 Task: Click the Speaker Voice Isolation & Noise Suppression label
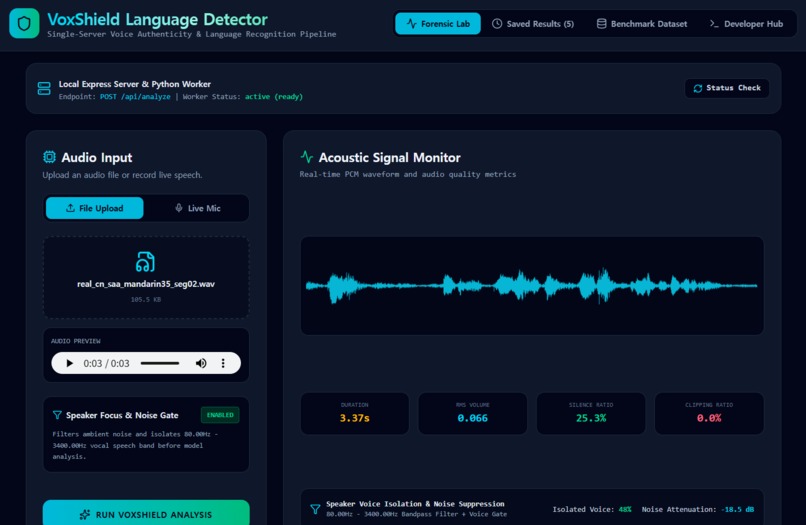[415, 504]
